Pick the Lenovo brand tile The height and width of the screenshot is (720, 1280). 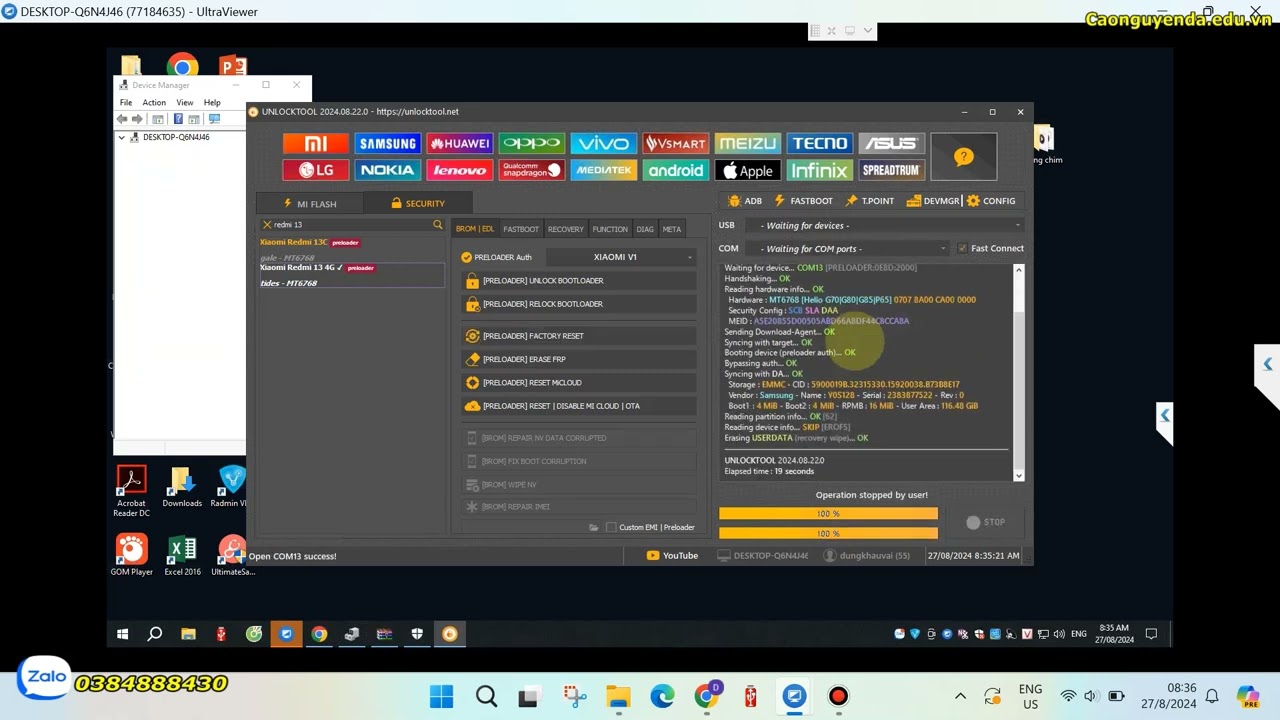(x=459, y=170)
